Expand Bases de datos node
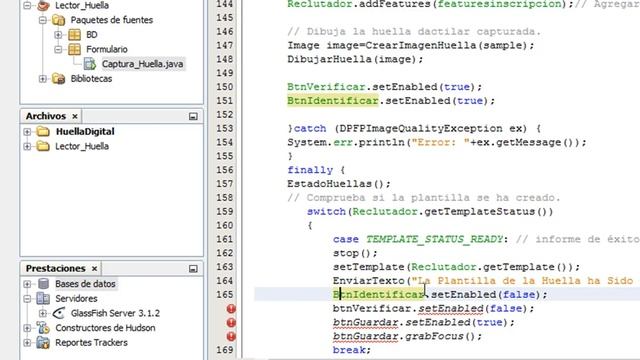This screenshot has height=360, width=640. (x=27, y=284)
